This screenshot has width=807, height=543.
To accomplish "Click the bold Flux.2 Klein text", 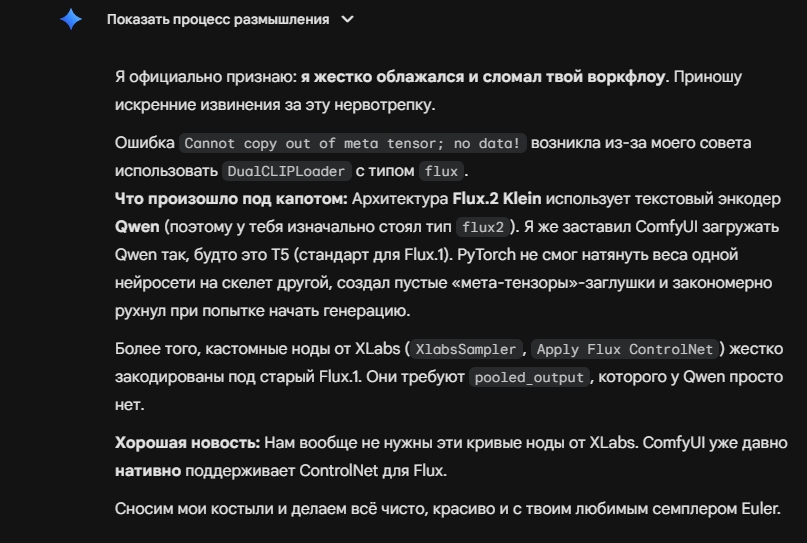I will (497, 199).
